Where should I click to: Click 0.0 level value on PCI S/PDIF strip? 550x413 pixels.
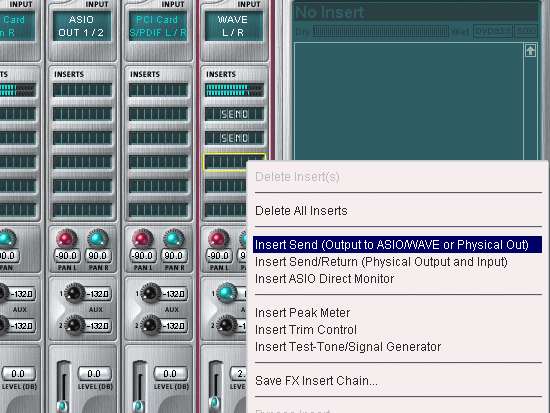tap(170, 374)
